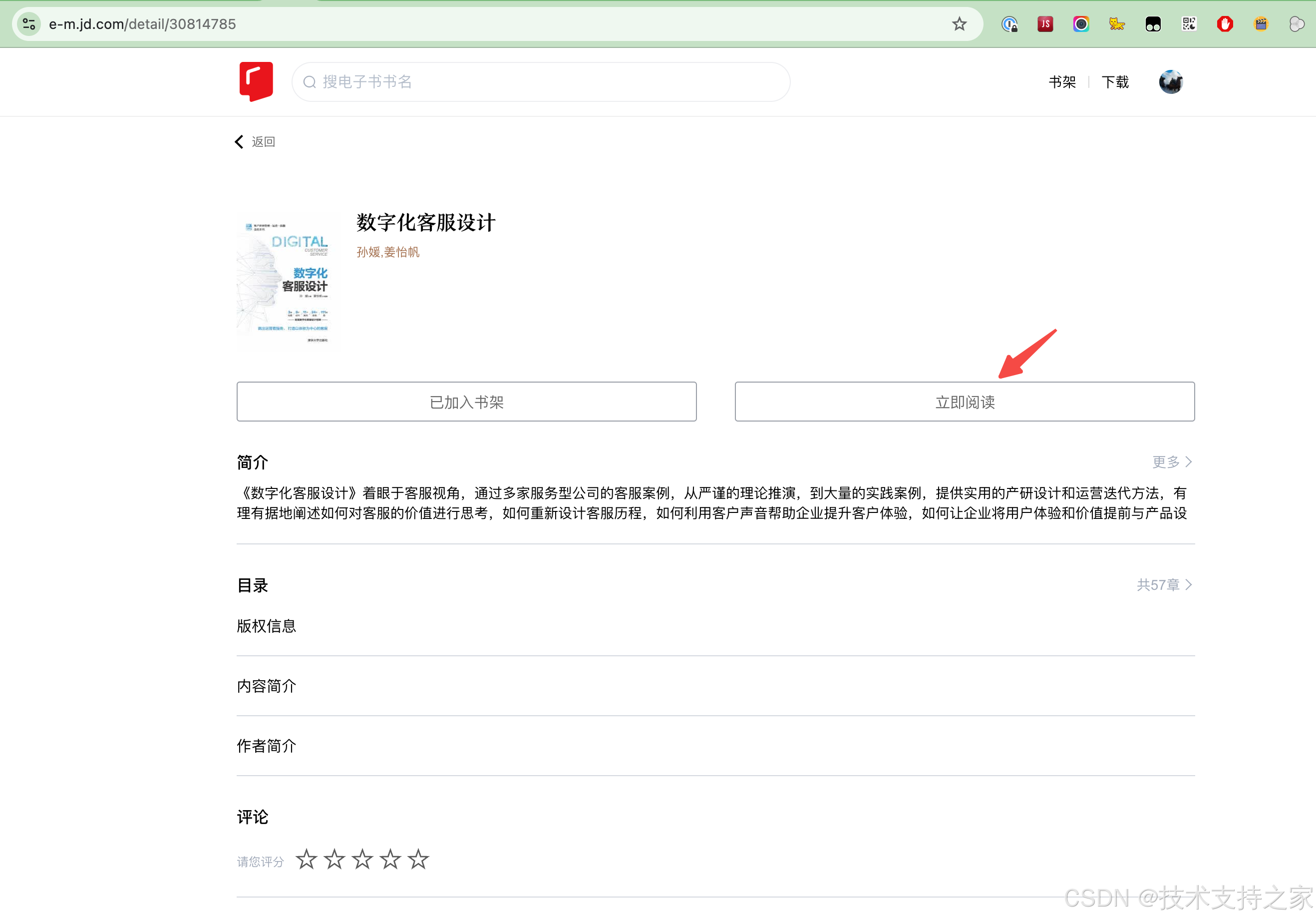The width and height of the screenshot is (1316, 919).
Task: Click the red hand ad-blocker extension icon
Action: click(1225, 24)
